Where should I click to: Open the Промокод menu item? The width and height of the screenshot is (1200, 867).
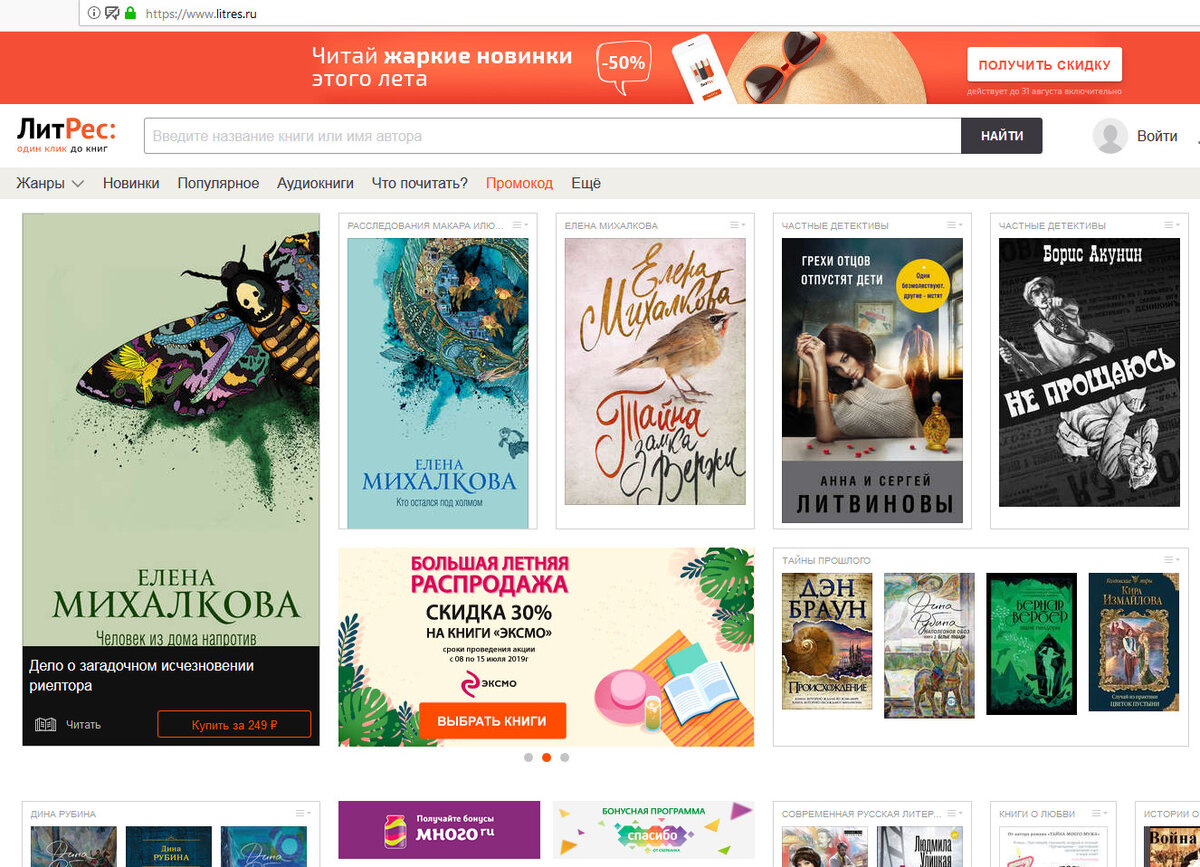519,183
